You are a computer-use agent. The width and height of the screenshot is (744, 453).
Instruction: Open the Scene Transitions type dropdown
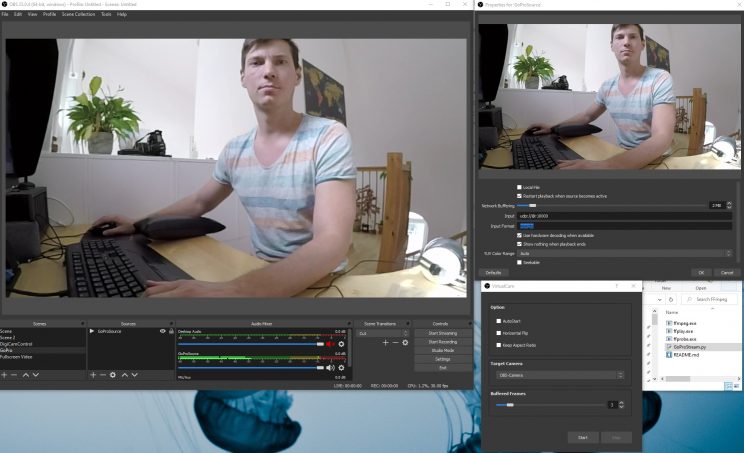tap(384, 333)
